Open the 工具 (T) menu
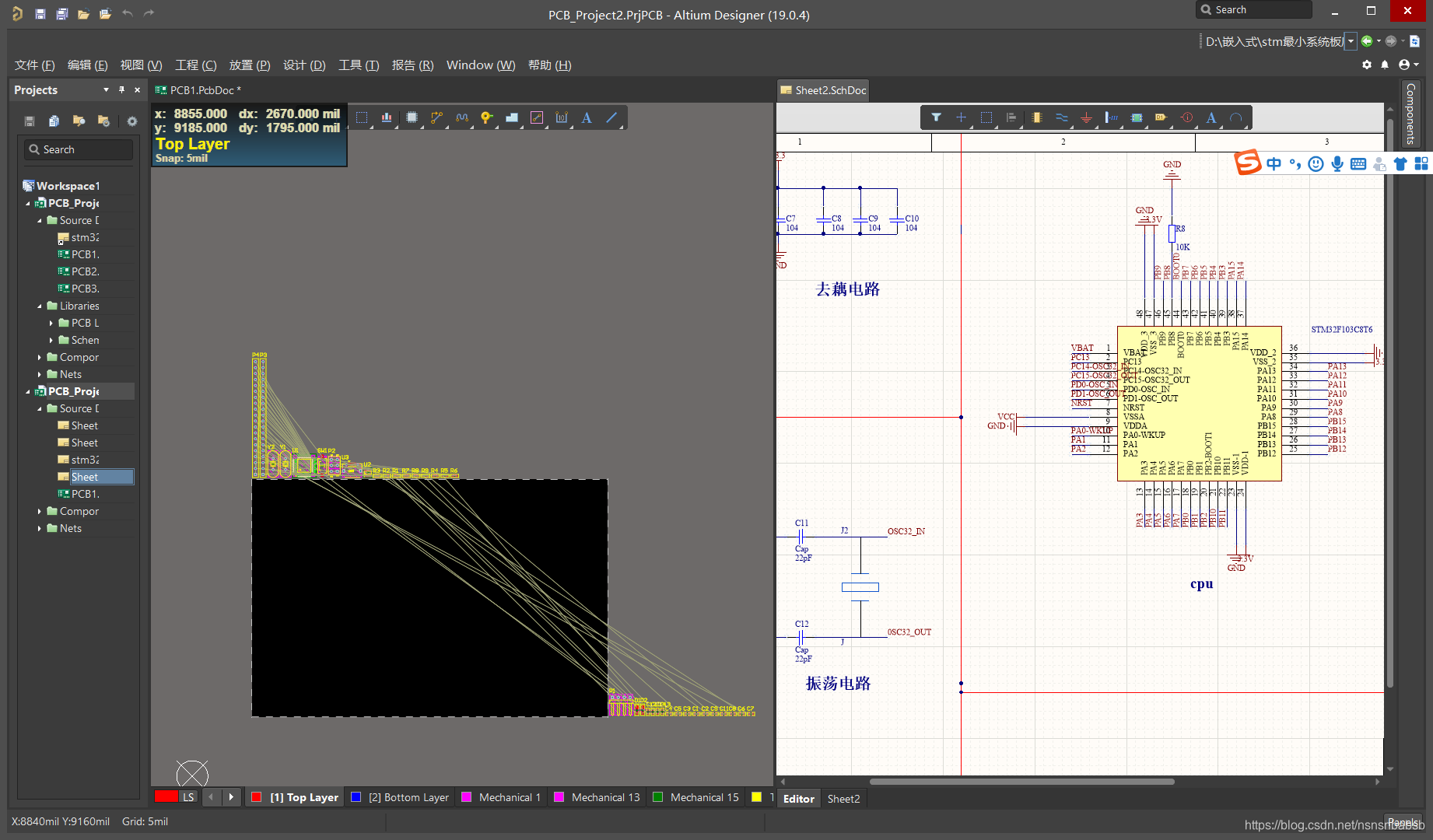The height and width of the screenshot is (840, 1433). tap(359, 65)
